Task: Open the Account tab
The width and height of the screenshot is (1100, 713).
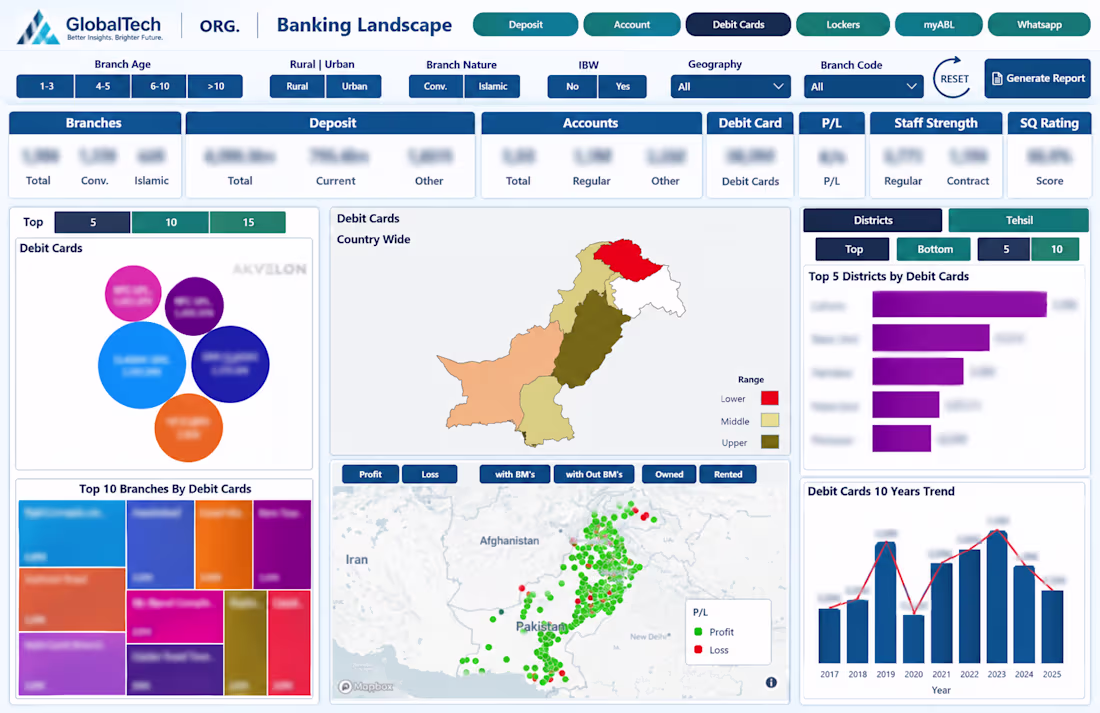Action: [632, 25]
